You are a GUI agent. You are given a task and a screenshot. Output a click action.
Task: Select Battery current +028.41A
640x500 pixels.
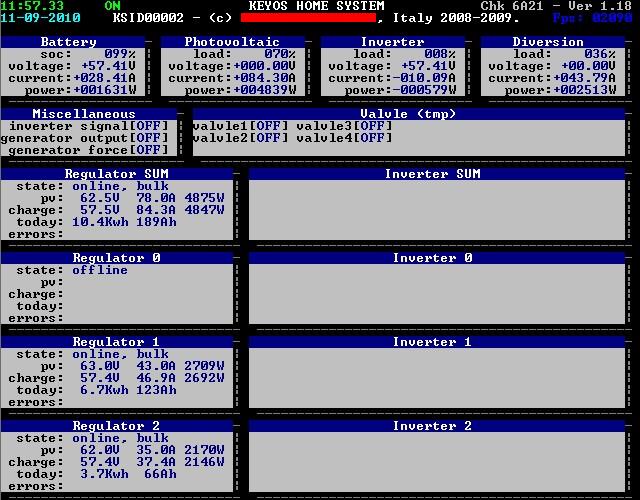click(x=104, y=78)
